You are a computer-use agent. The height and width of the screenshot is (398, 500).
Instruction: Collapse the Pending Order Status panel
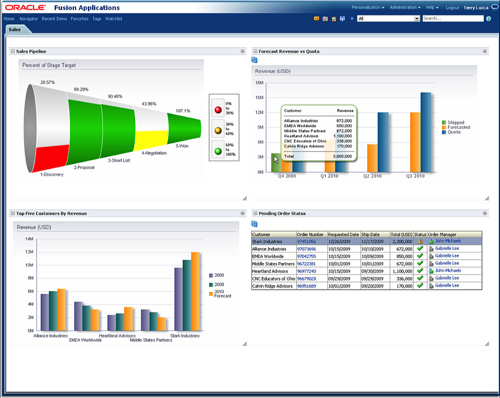pos(255,213)
